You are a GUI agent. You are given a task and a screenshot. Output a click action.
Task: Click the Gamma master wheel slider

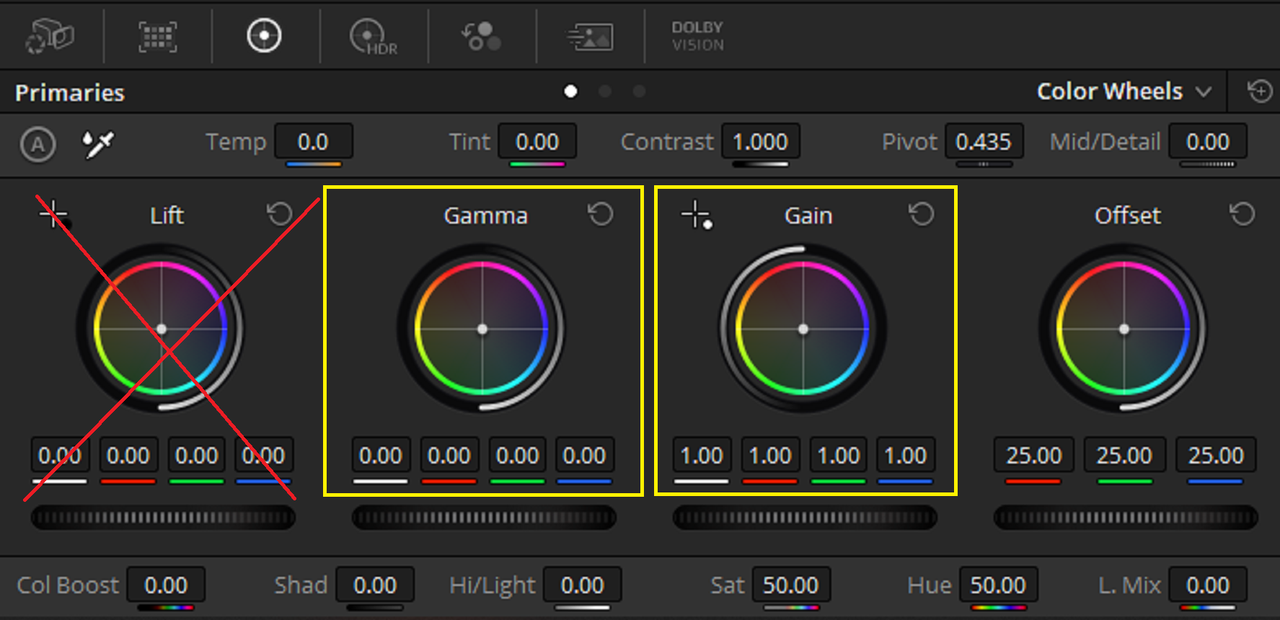click(x=484, y=517)
